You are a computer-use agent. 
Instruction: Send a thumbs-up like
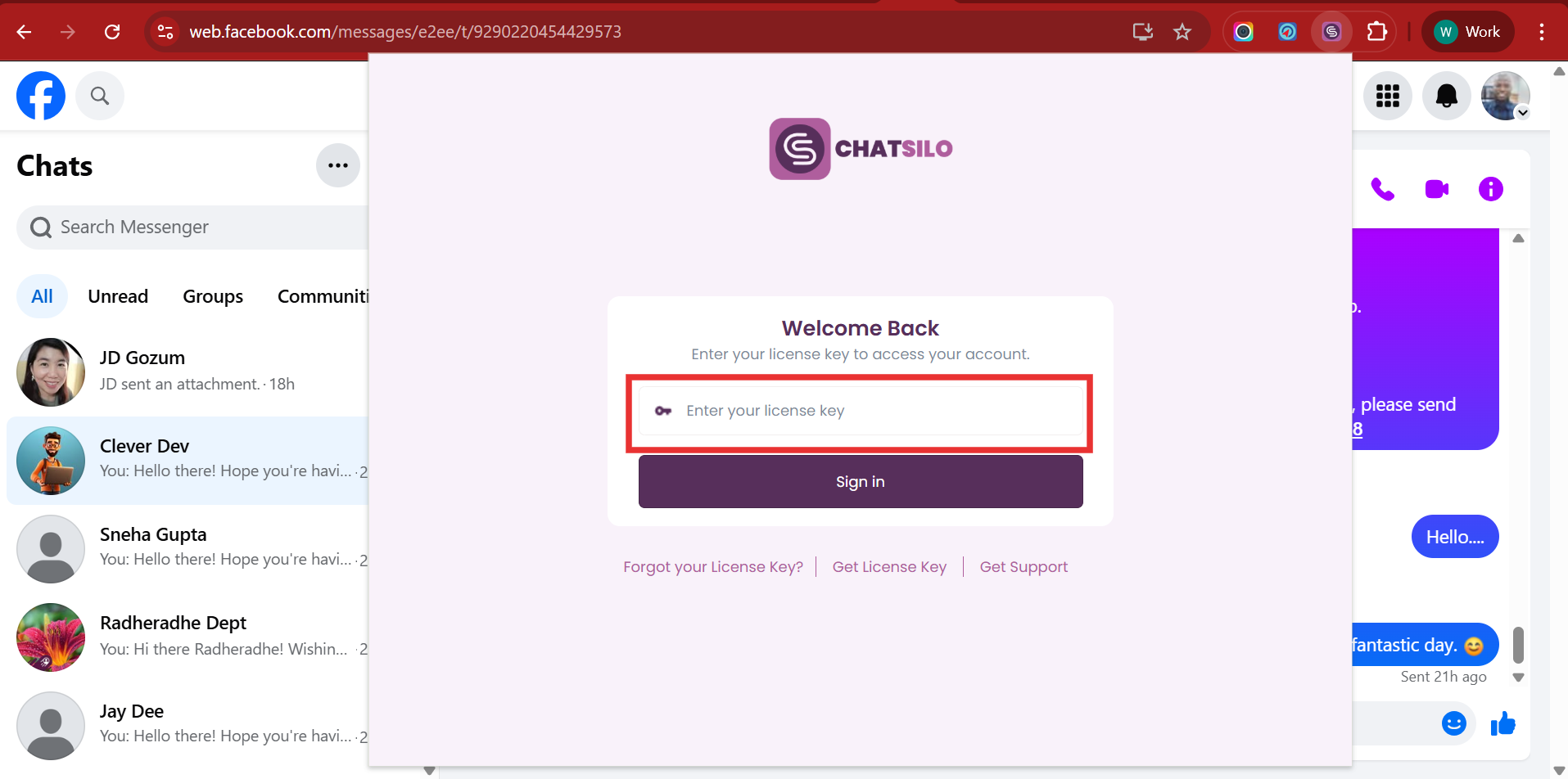[x=1503, y=723]
